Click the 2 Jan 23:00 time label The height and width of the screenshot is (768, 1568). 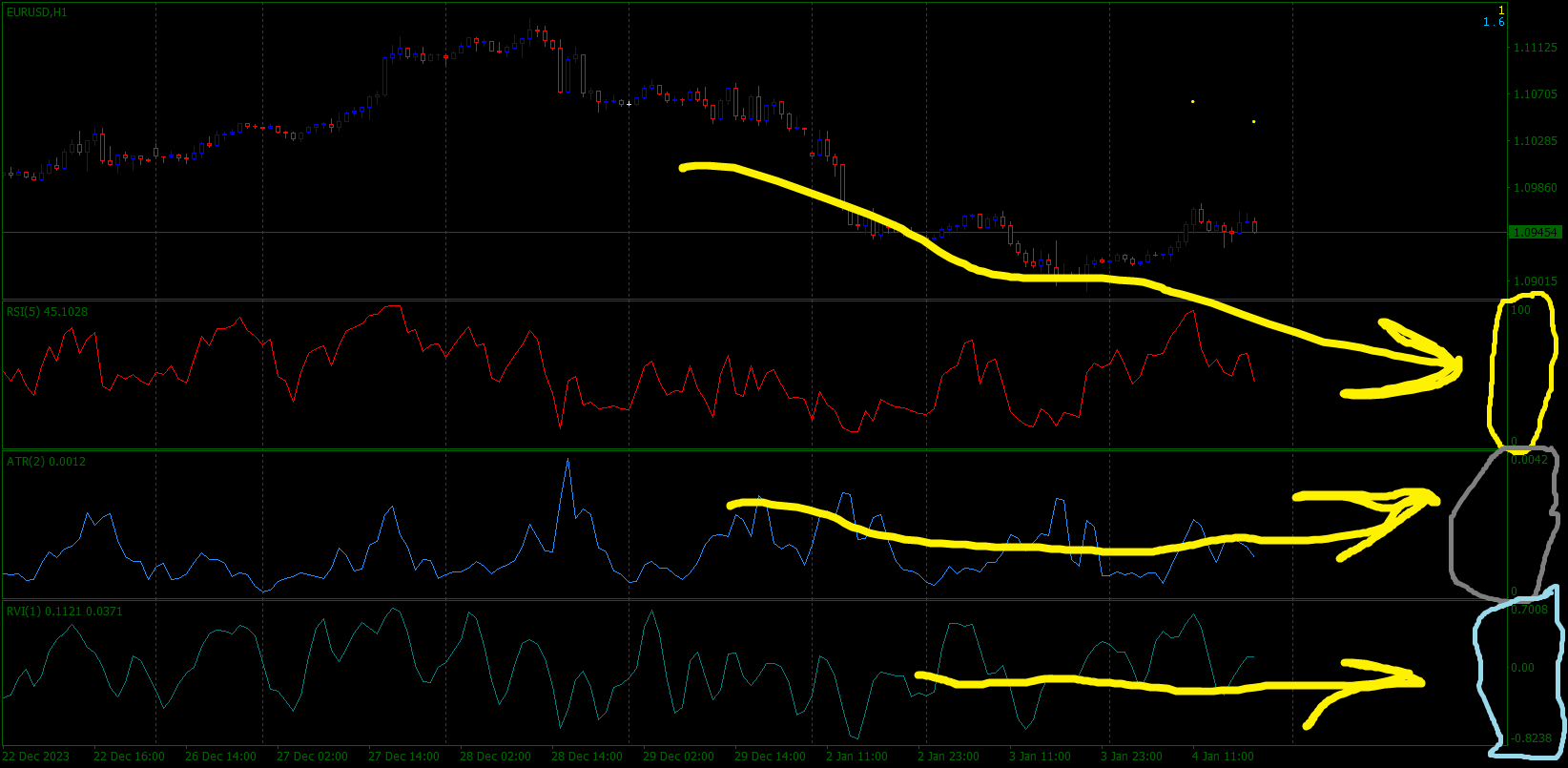point(949,757)
